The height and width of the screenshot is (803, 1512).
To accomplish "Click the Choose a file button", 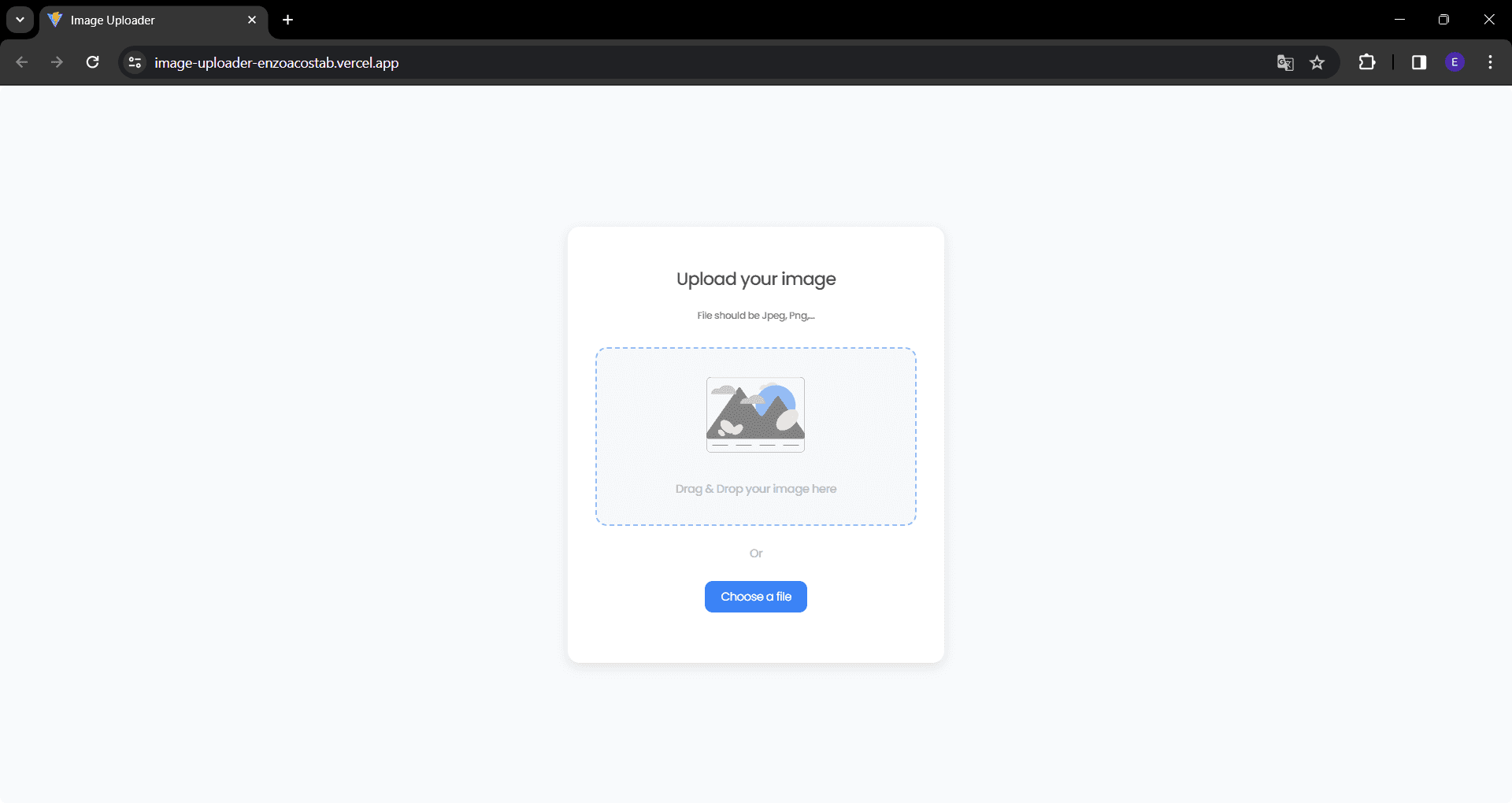I will 755,597.
